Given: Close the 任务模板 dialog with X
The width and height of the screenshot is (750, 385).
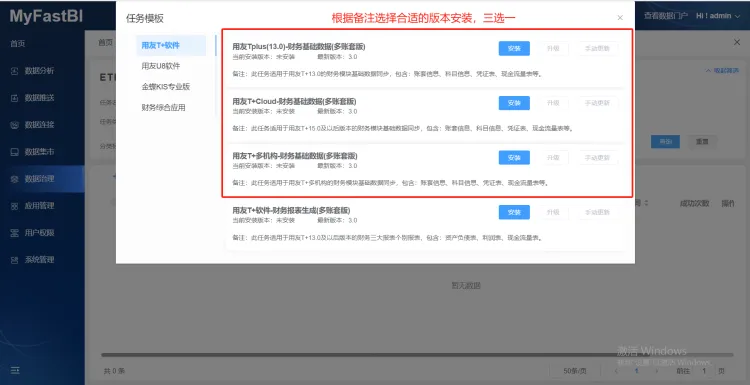Looking at the screenshot, I should click(x=620, y=18).
